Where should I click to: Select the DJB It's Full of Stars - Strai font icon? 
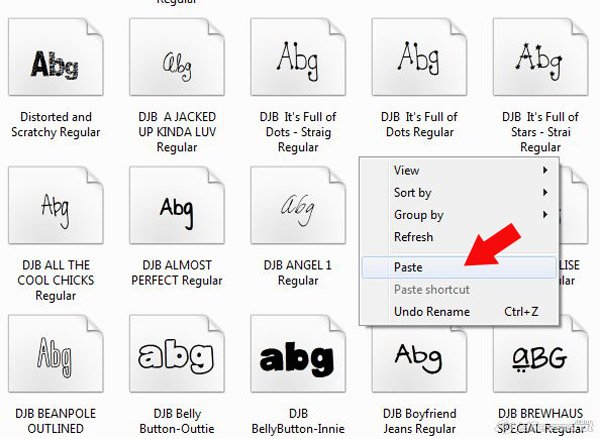point(540,57)
